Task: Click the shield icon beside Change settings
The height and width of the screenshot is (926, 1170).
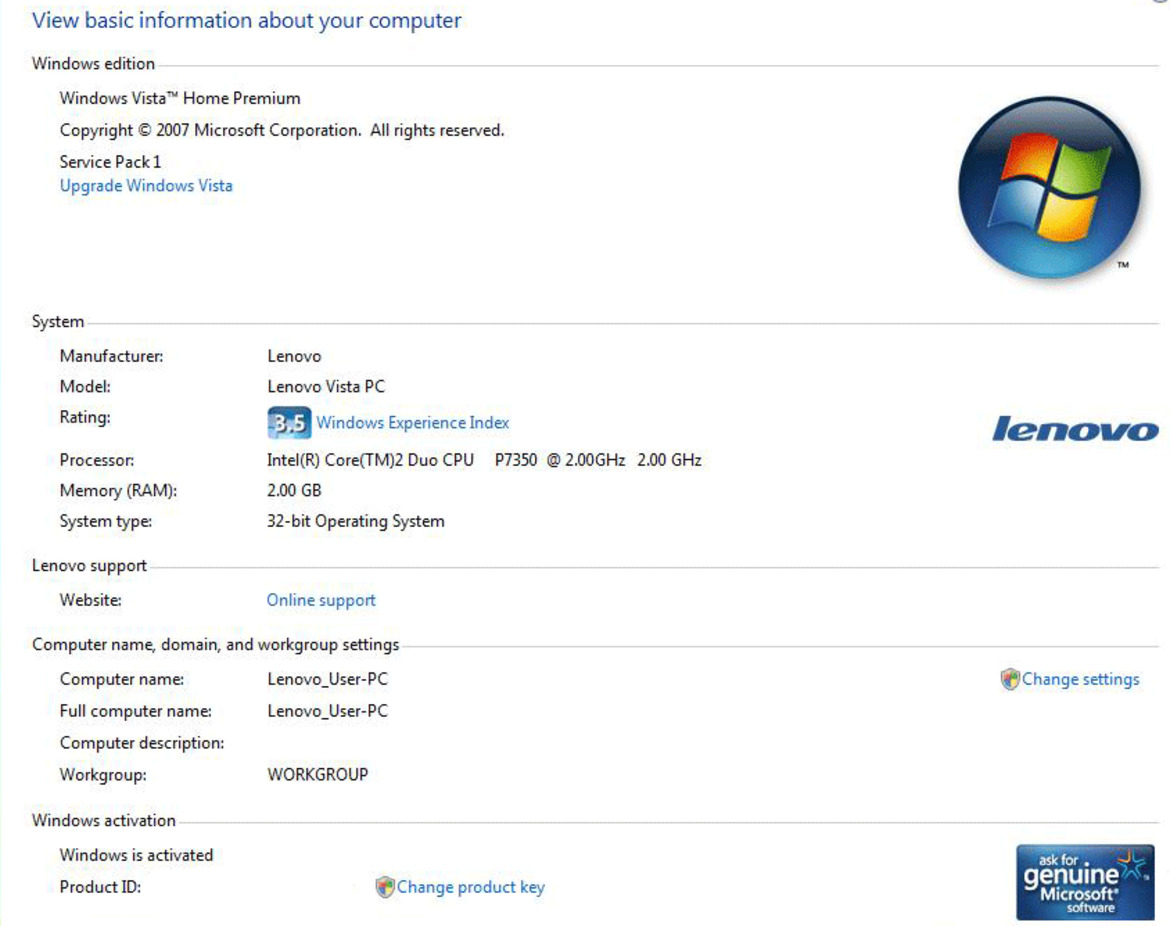Action: tap(1010, 679)
